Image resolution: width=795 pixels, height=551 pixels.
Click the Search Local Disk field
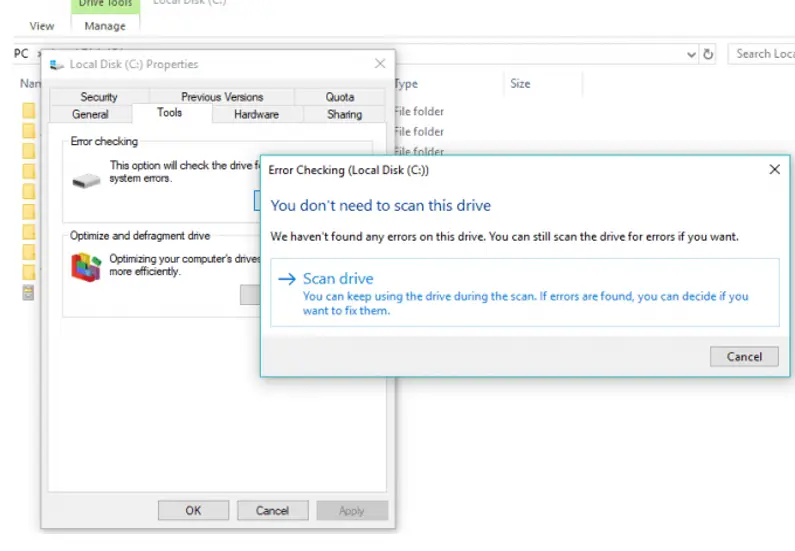click(762, 54)
